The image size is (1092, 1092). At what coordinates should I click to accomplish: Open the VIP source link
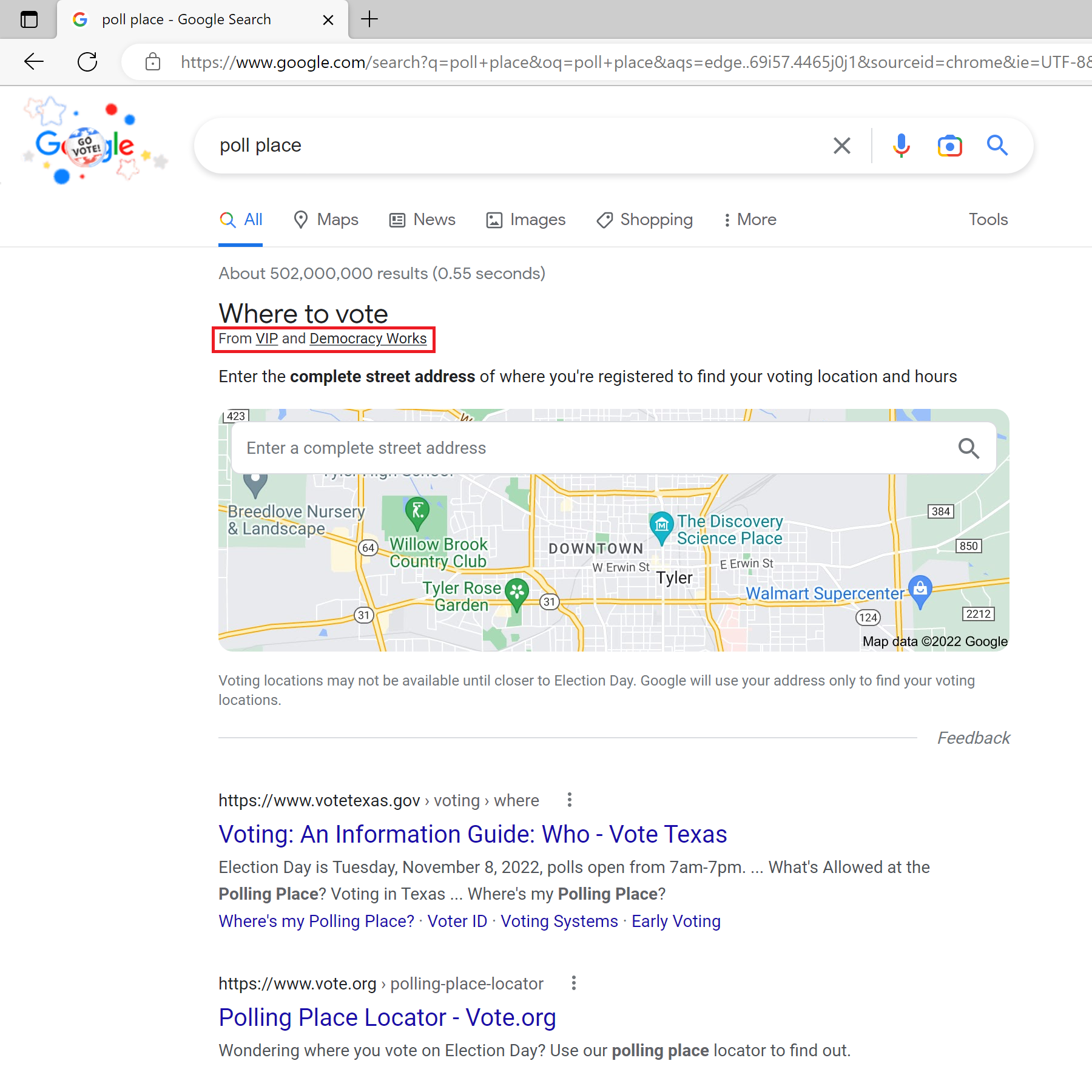(267, 339)
